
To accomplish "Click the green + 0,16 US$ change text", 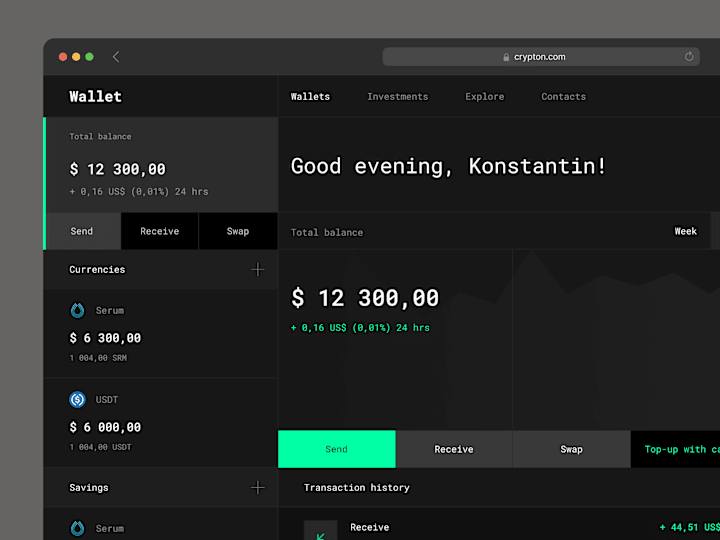I will click(360, 327).
